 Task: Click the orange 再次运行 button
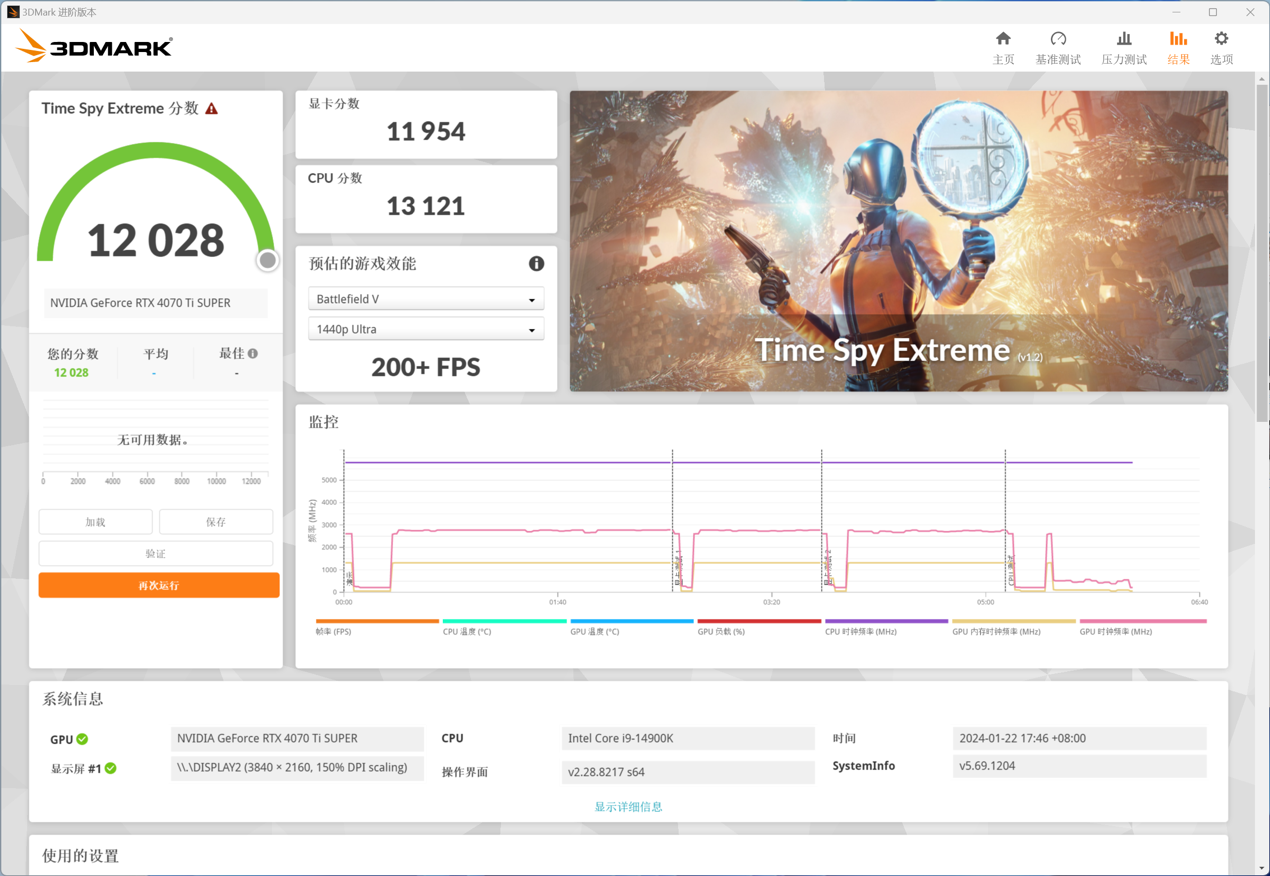click(156, 584)
